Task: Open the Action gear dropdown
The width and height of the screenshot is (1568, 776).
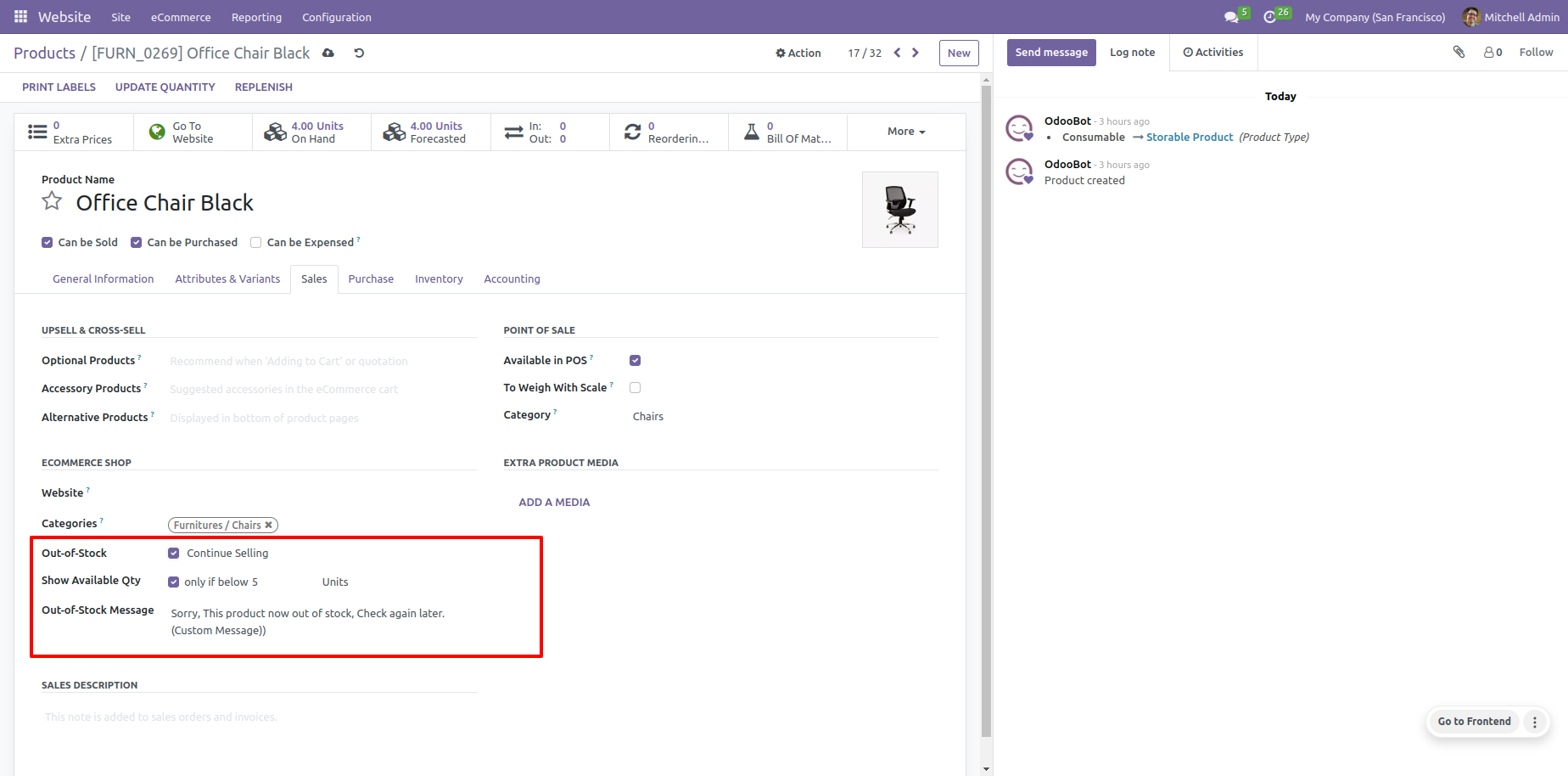Action: pyautogui.click(x=798, y=53)
